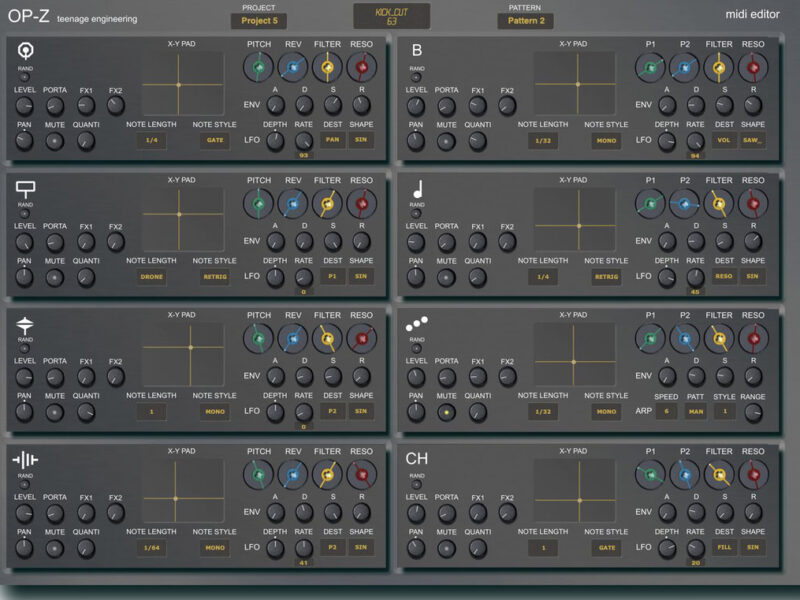Click the green PITCH knob on kick track
The image size is (800, 600).
click(259, 68)
